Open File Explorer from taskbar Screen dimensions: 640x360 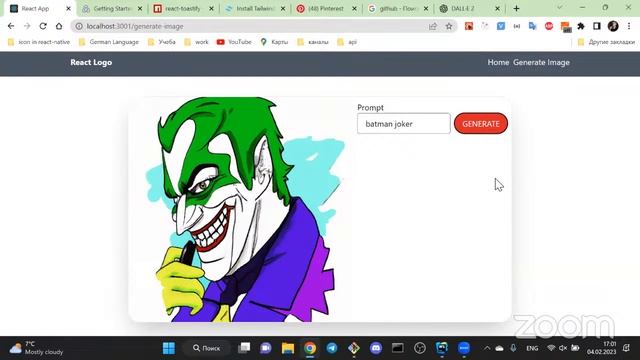[x=288, y=348]
